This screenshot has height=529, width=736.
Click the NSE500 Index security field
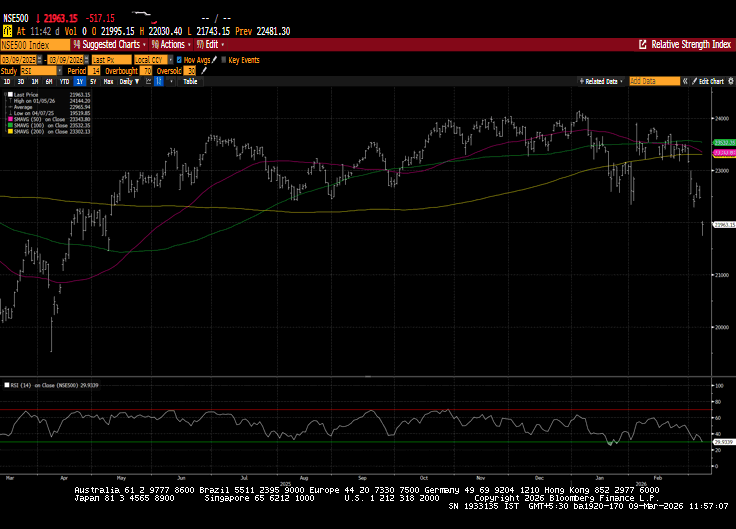35,45
